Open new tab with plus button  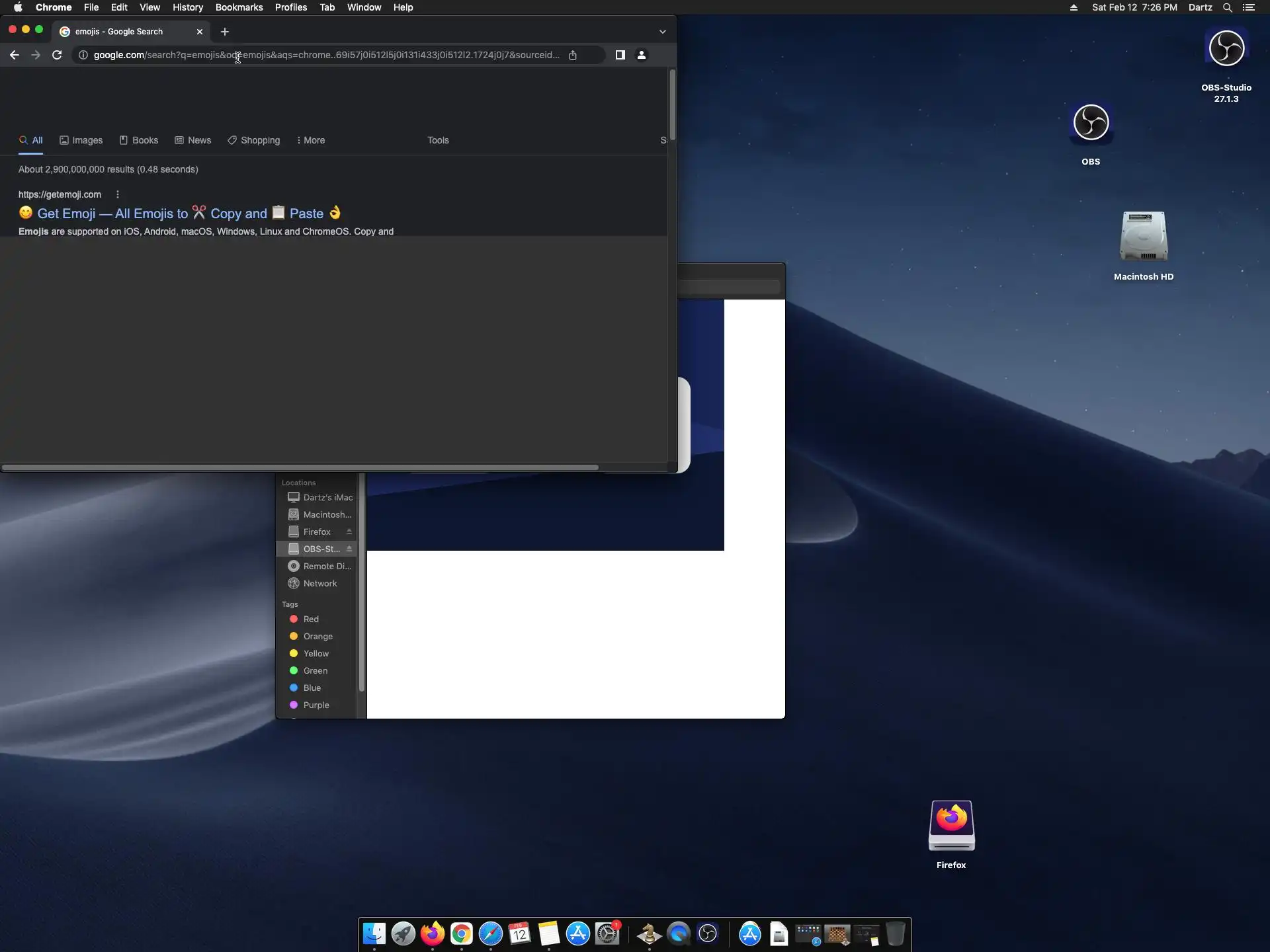(225, 32)
